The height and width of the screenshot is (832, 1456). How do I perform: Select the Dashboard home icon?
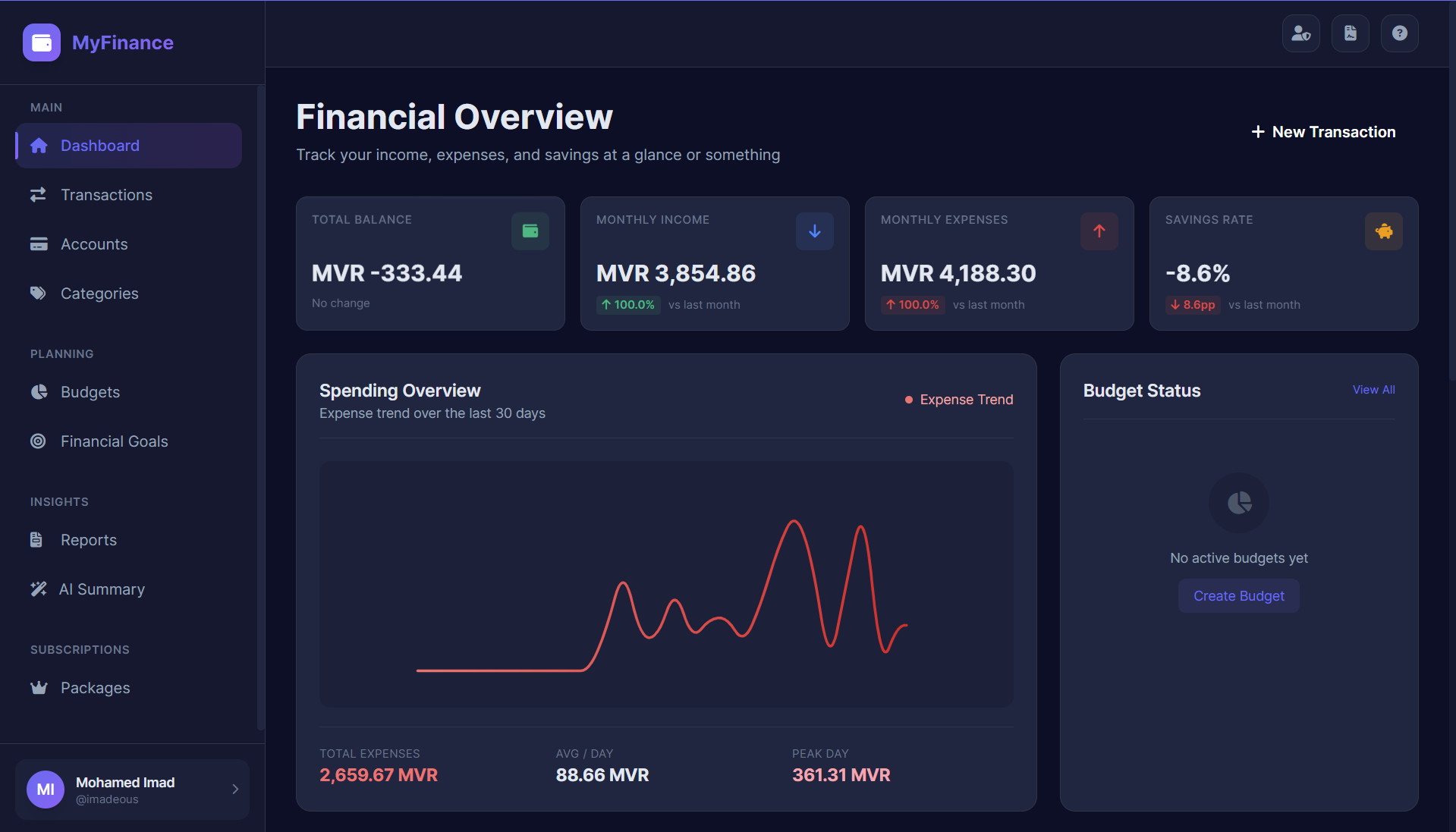pos(39,145)
